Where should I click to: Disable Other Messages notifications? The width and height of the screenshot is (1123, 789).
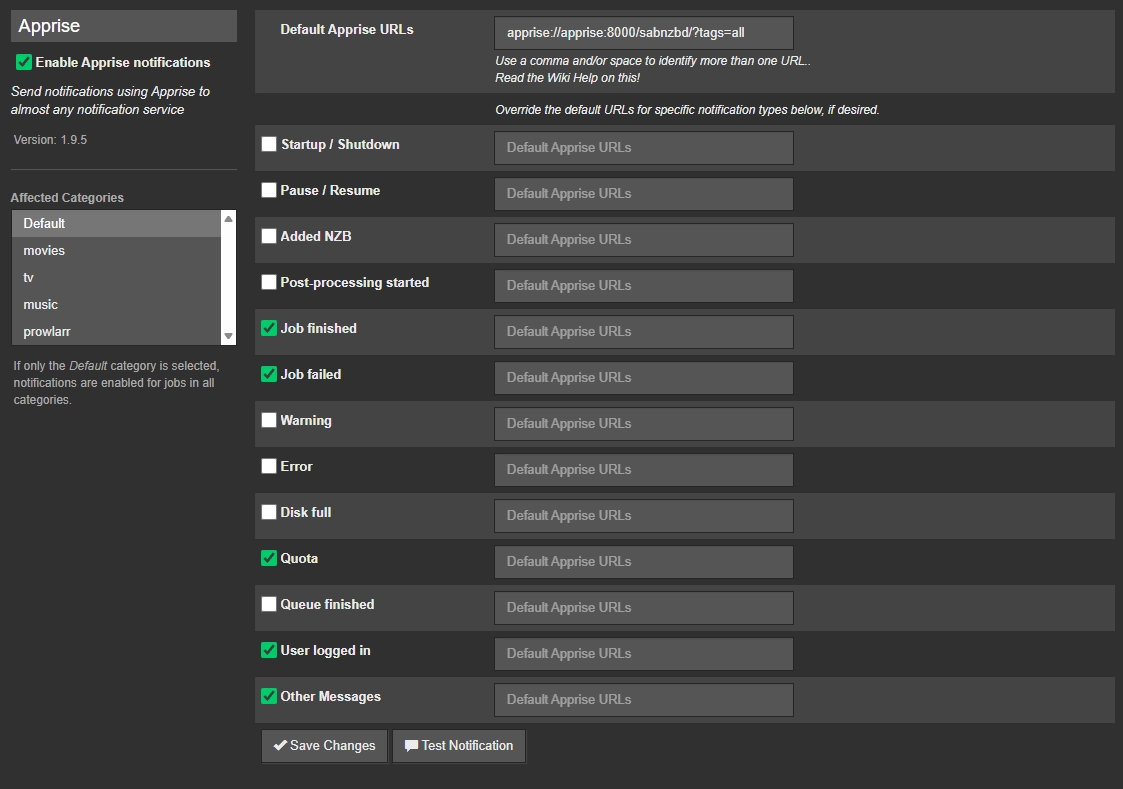coord(268,696)
